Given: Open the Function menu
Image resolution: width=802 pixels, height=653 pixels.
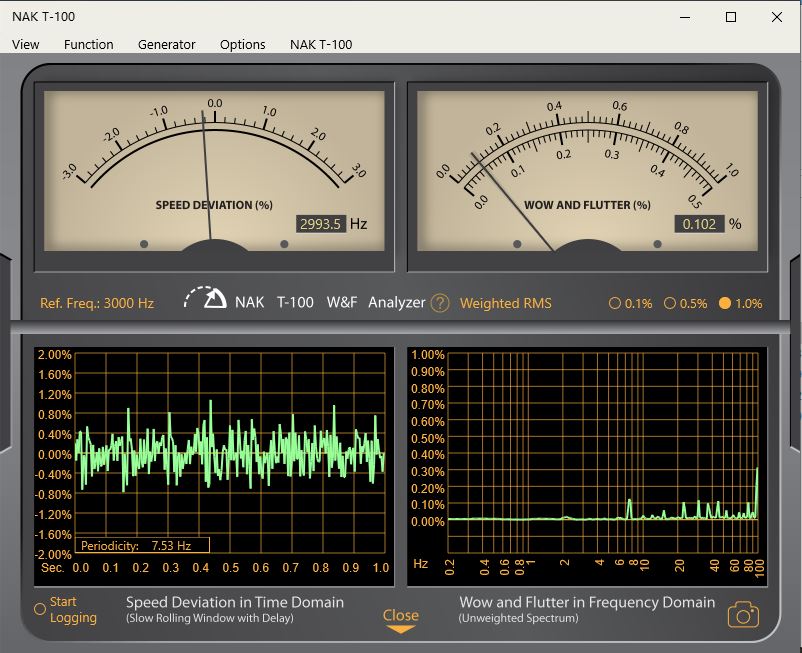Looking at the screenshot, I should 88,44.
